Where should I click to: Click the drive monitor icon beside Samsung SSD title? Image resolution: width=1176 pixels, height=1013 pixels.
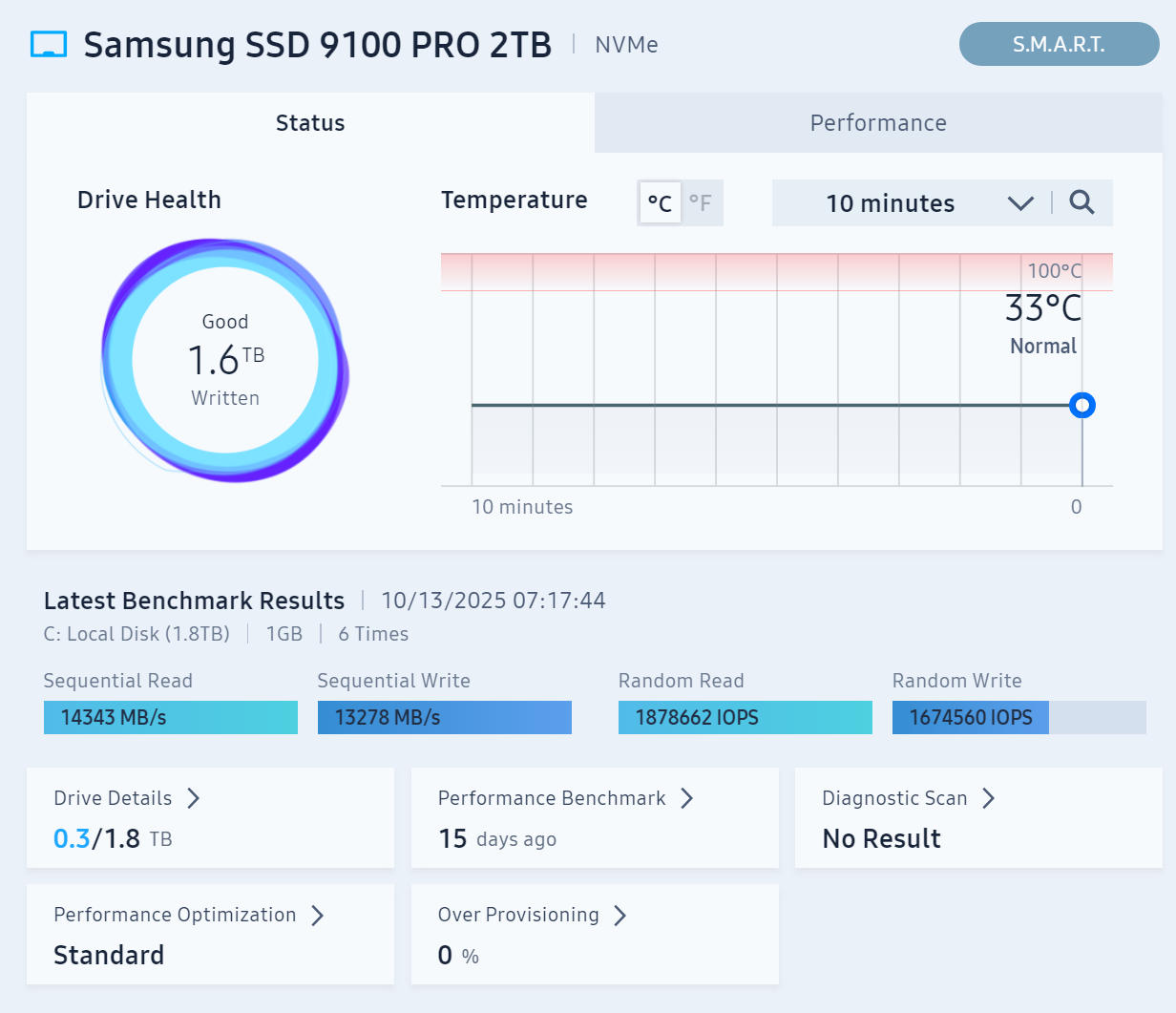[49, 45]
